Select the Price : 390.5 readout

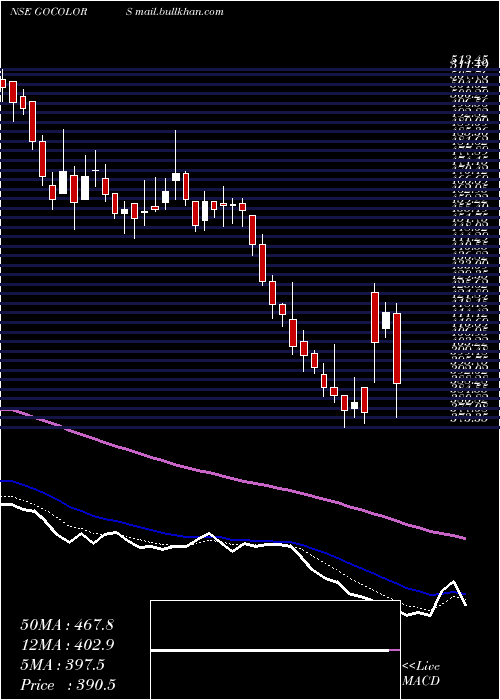point(67,685)
